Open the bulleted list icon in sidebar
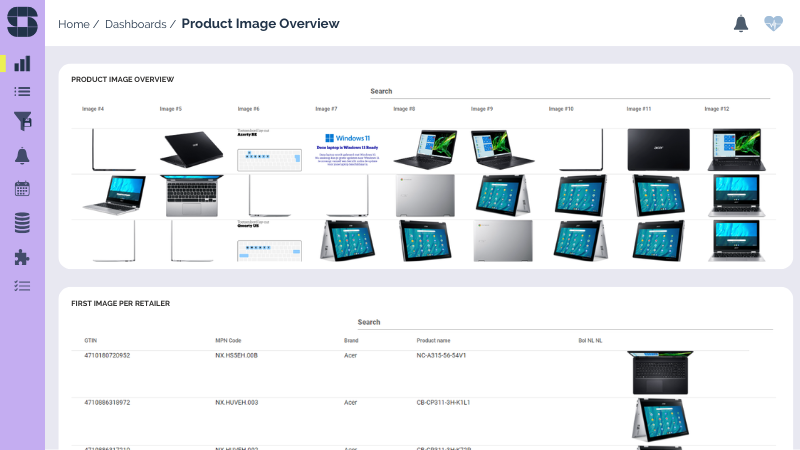 pos(22,91)
